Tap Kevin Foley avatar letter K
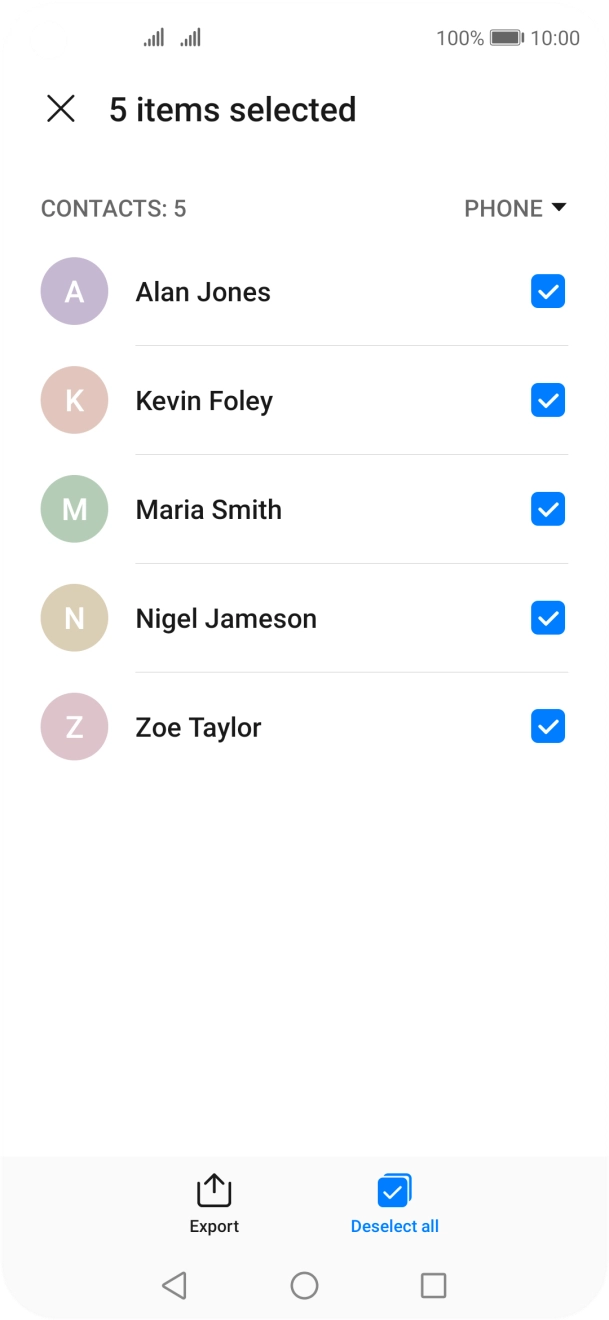 [x=74, y=400]
